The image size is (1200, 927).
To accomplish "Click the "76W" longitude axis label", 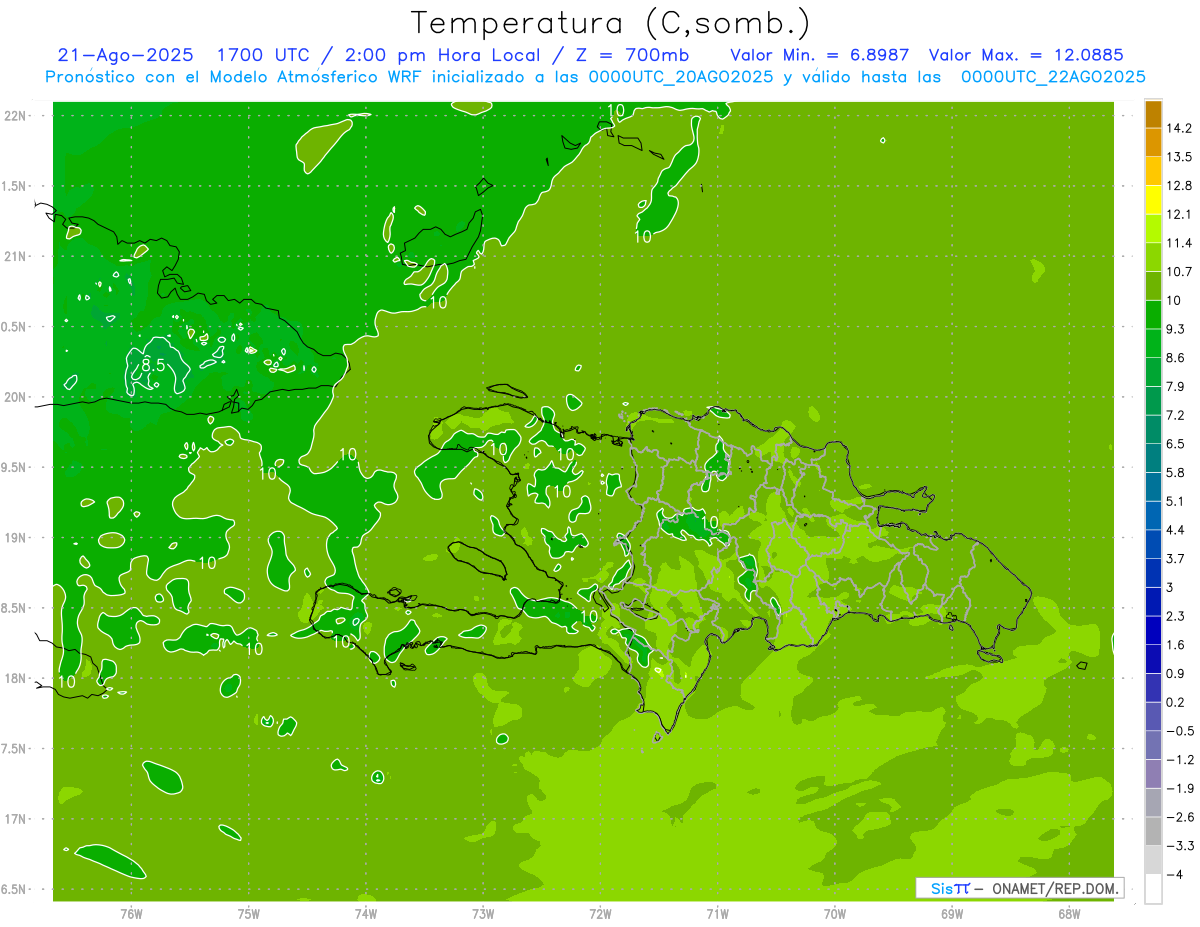I will click(x=131, y=914).
